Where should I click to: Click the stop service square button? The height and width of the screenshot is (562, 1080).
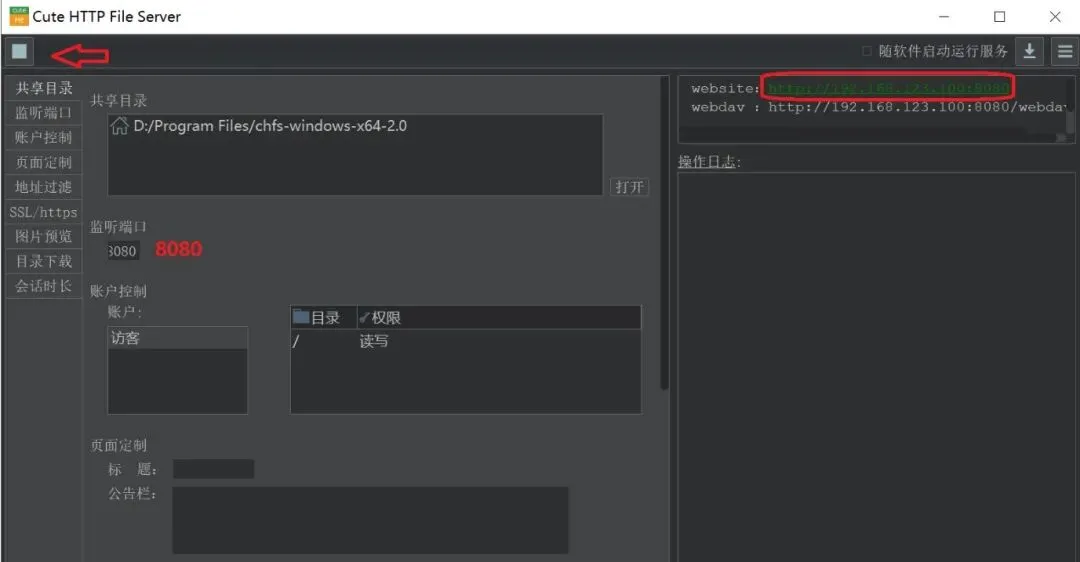point(19,51)
